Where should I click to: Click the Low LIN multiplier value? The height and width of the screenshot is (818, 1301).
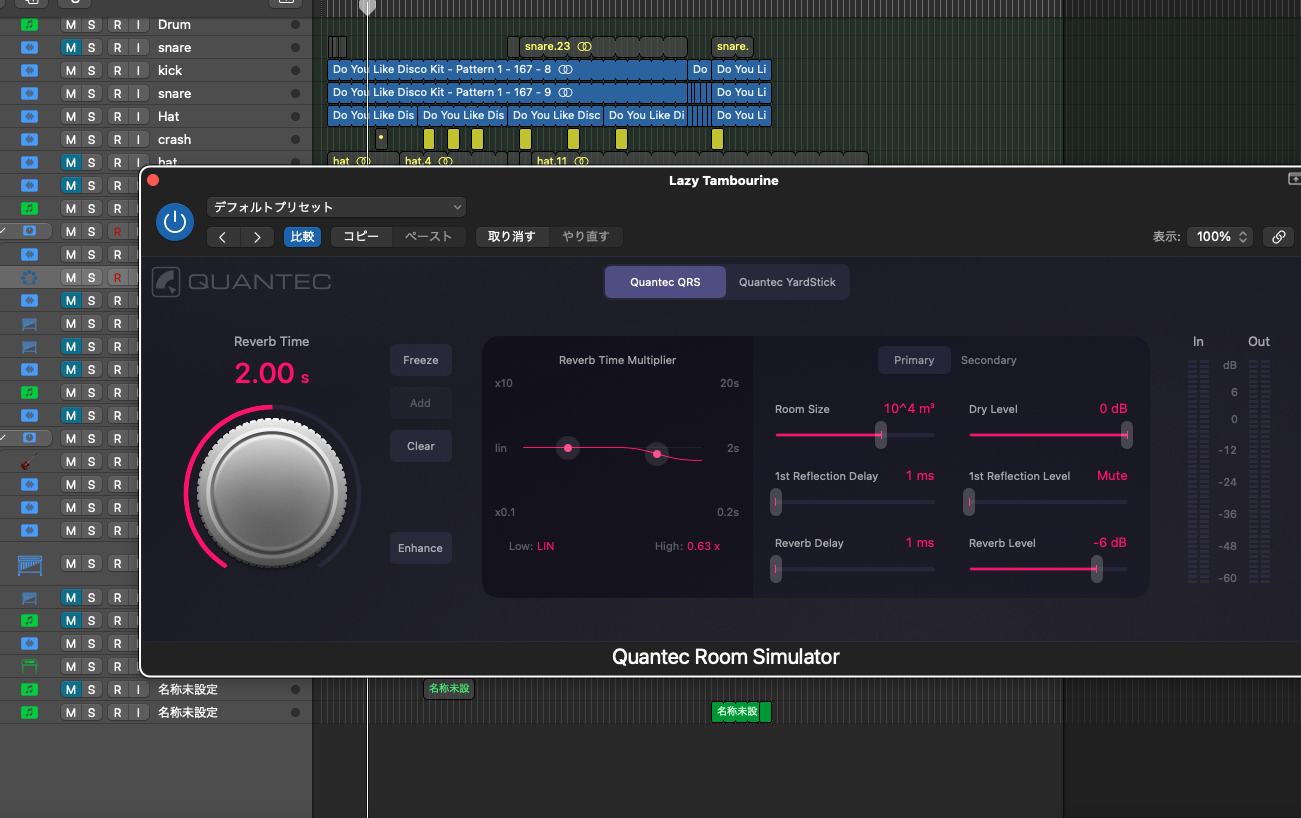[545, 546]
